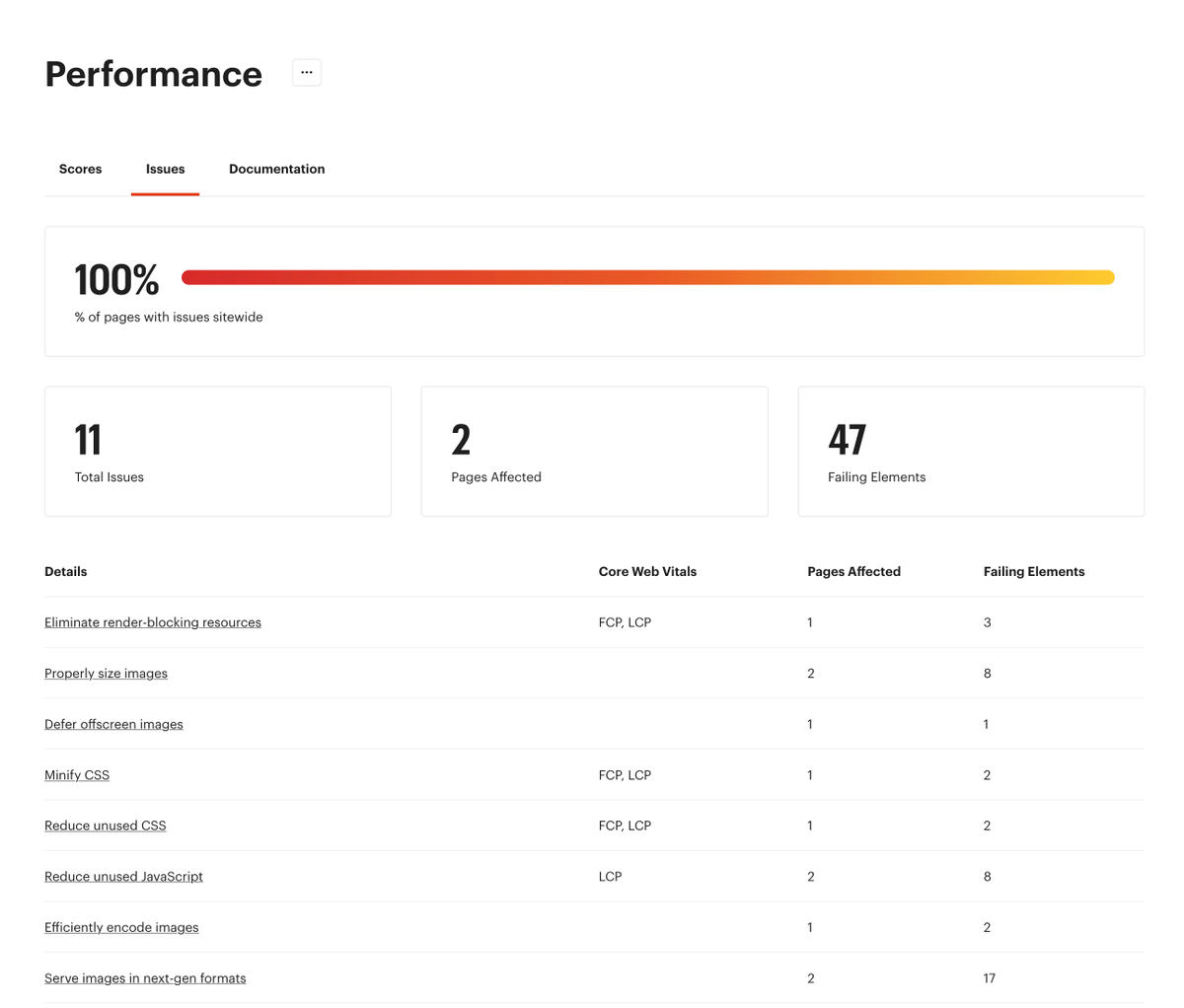Click pages affected value for Efficiently encode images

(x=810, y=927)
